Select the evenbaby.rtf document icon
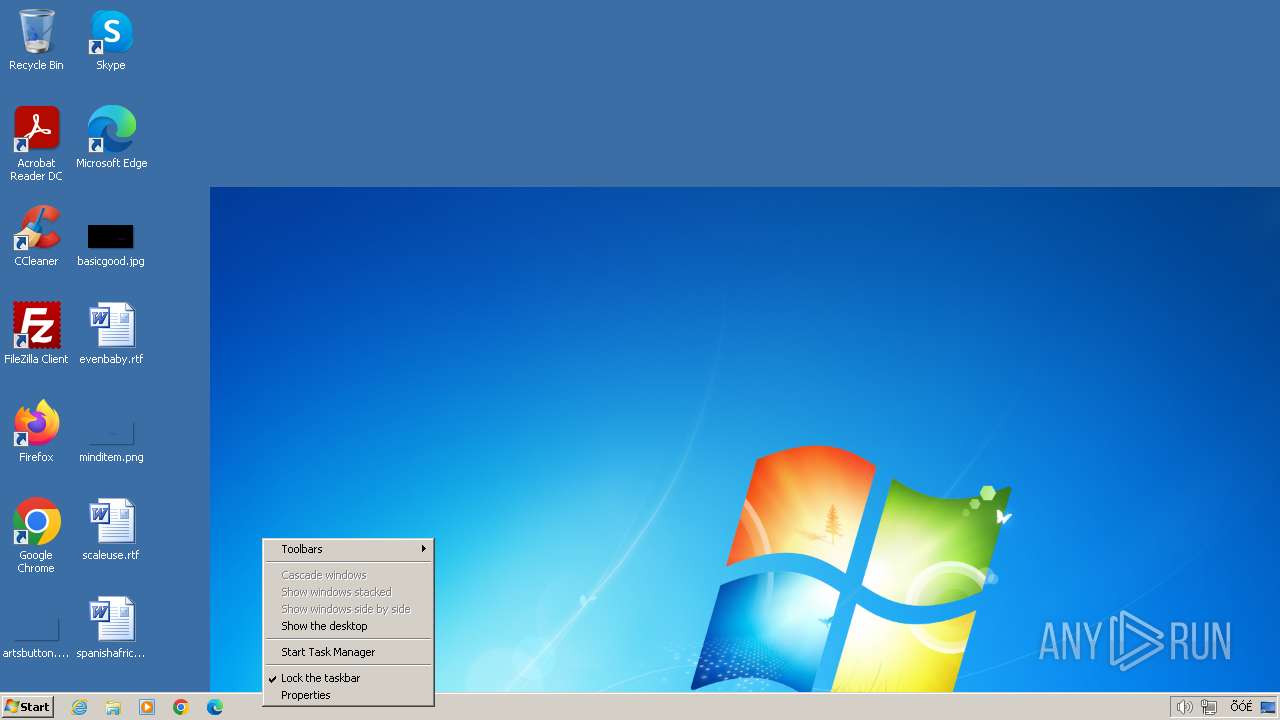1280x720 pixels. (x=111, y=325)
